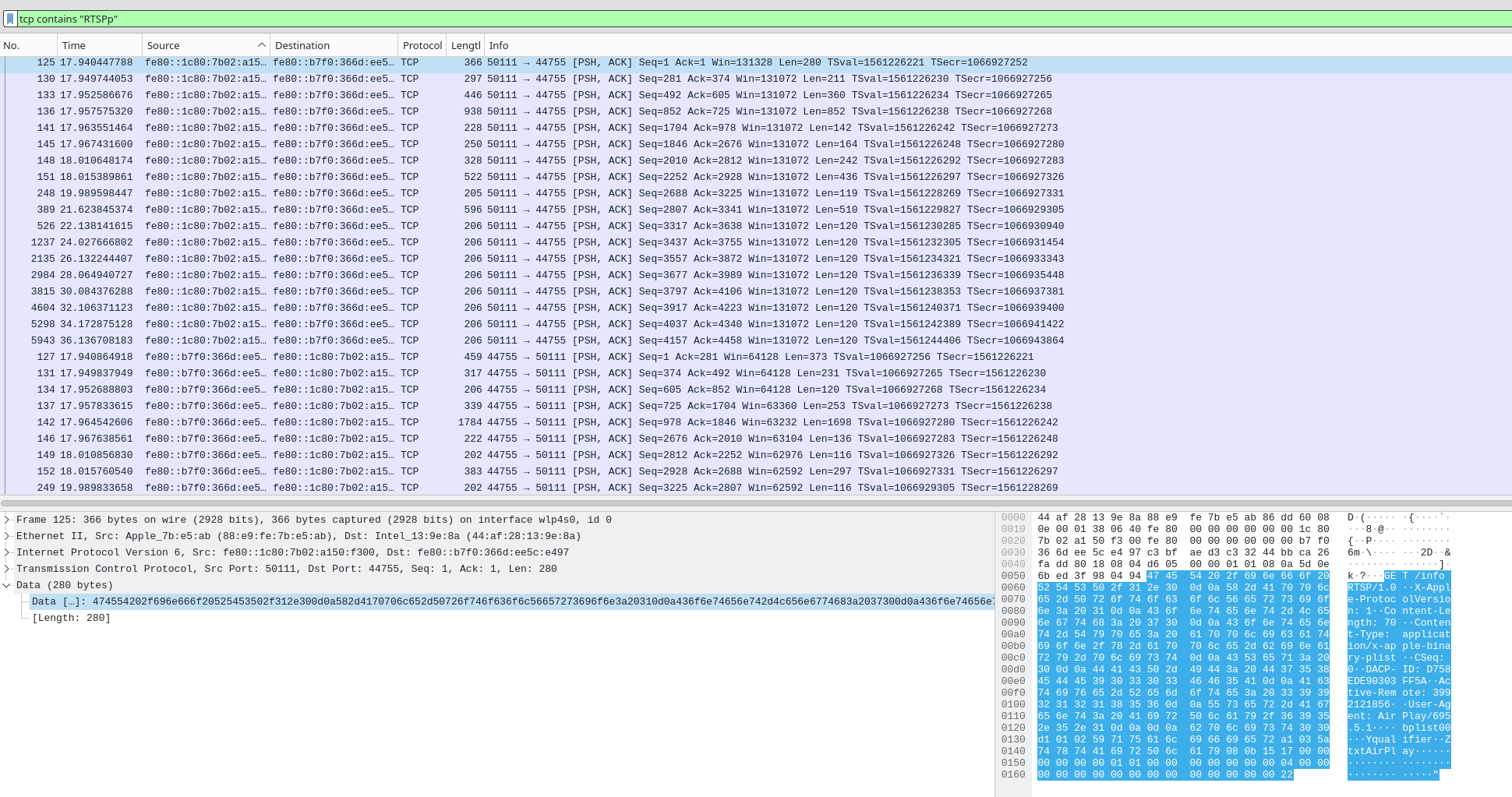Image resolution: width=1512 pixels, height=797 pixels.
Task: Select packet number 5298 row
Action: (756, 324)
